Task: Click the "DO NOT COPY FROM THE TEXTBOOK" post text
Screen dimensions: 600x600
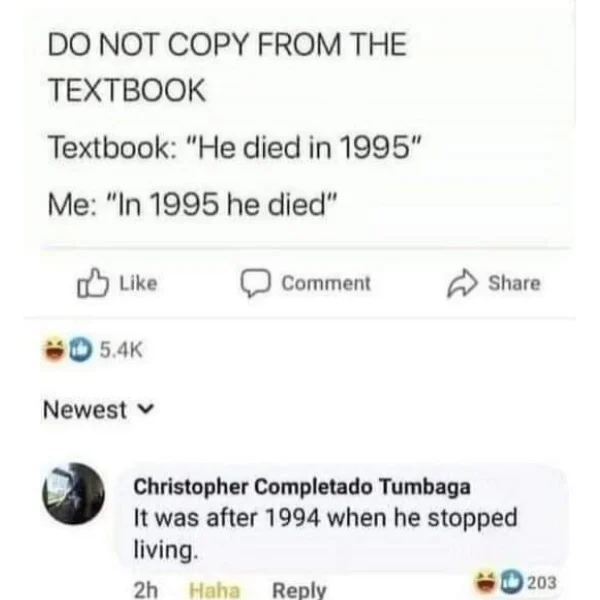Action: 227,67
